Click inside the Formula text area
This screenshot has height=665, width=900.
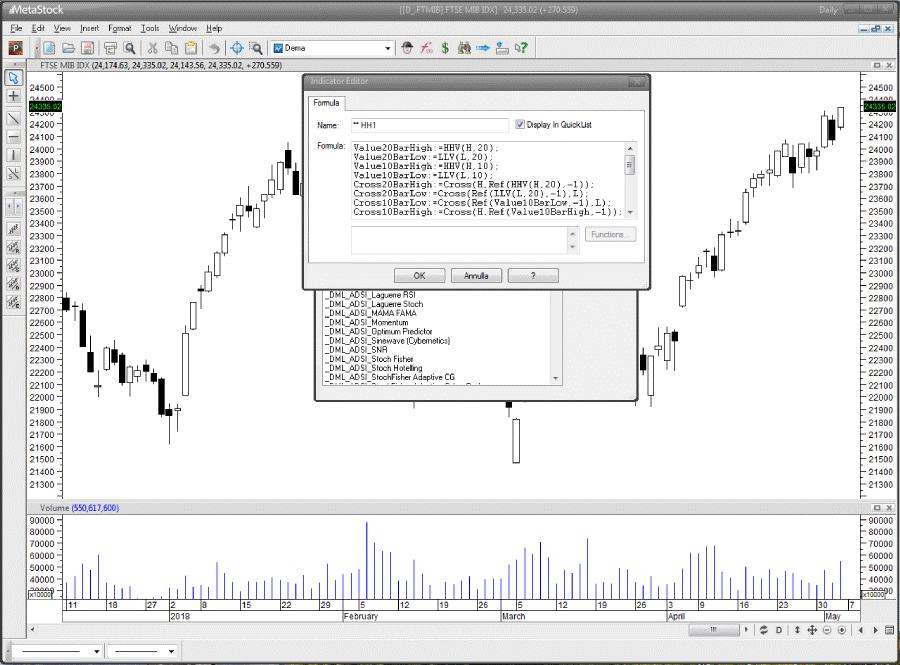click(488, 180)
